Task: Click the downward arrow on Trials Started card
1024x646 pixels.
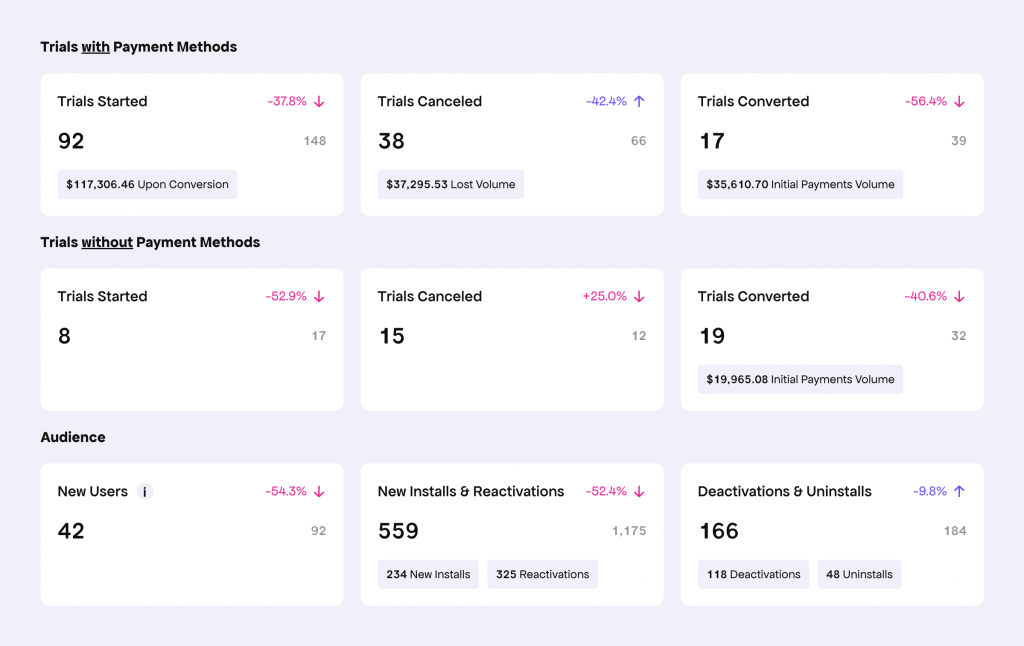Action: [319, 101]
